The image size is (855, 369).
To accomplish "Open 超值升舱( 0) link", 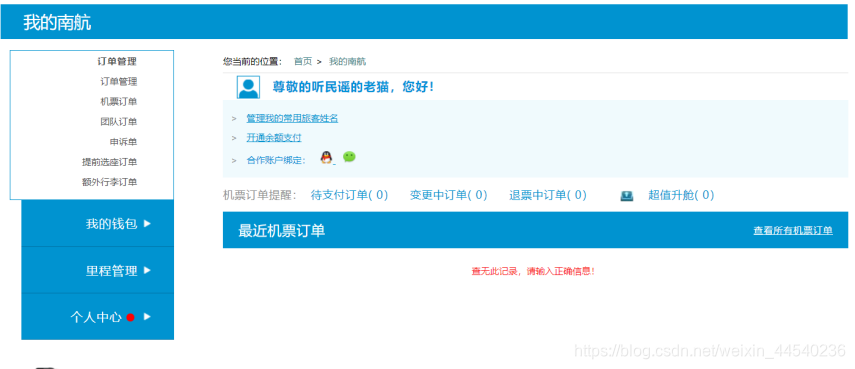I will pyautogui.click(x=681, y=195).
